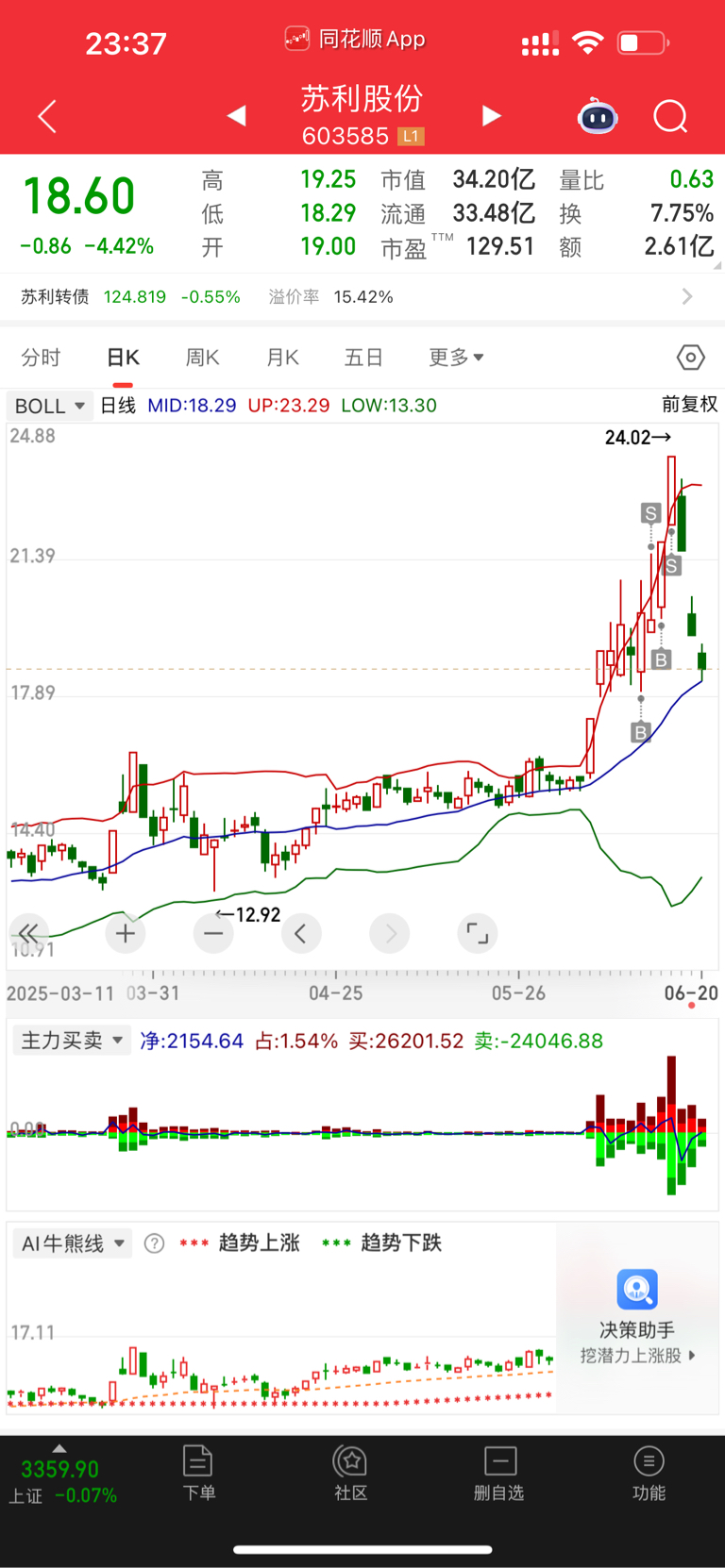Return to 同花顺 App from status bar
The width and height of the screenshot is (725, 1568).
click(x=355, y=40)
